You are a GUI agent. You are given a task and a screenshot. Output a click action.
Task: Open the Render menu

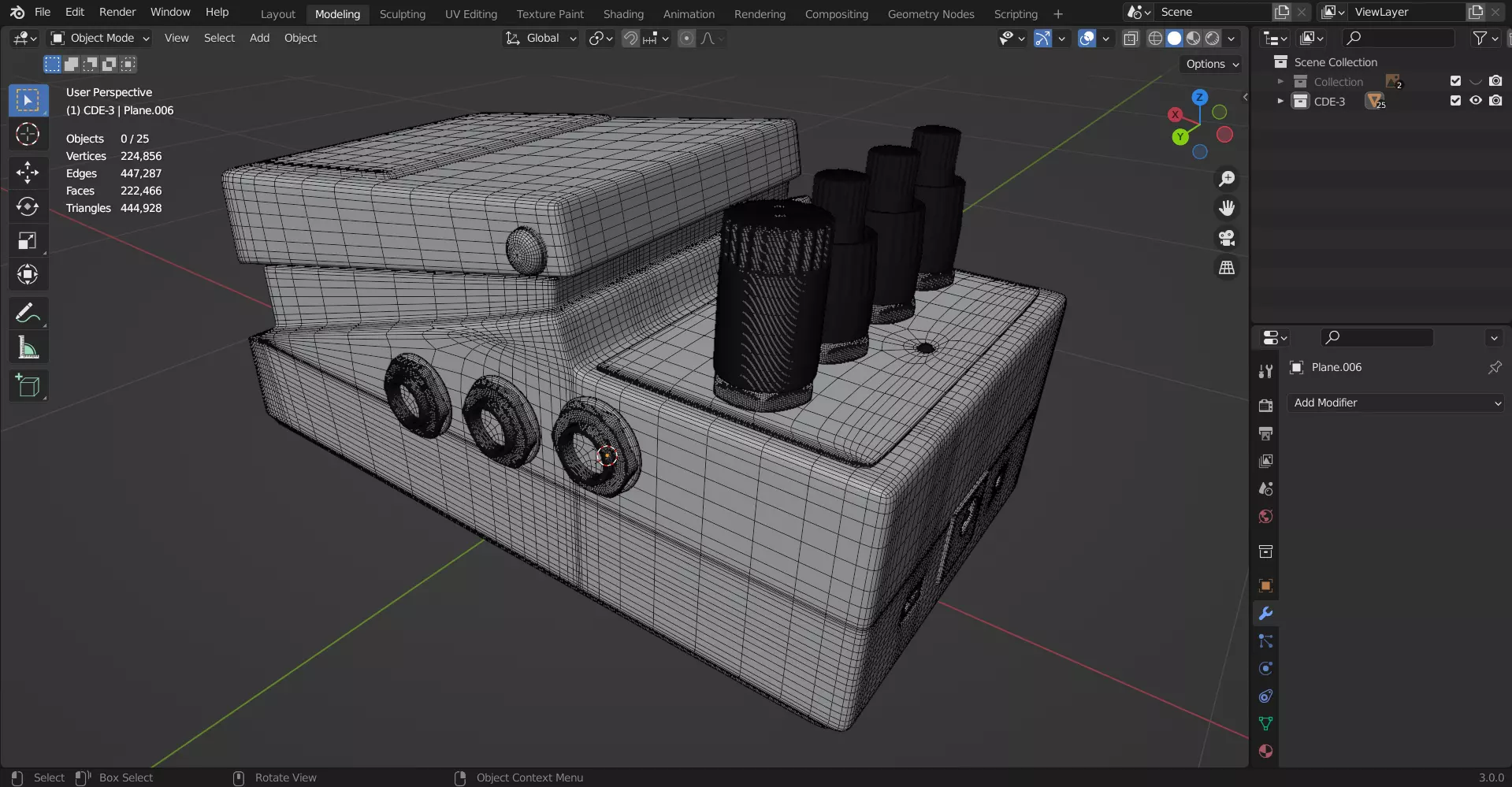coord(117,12)
